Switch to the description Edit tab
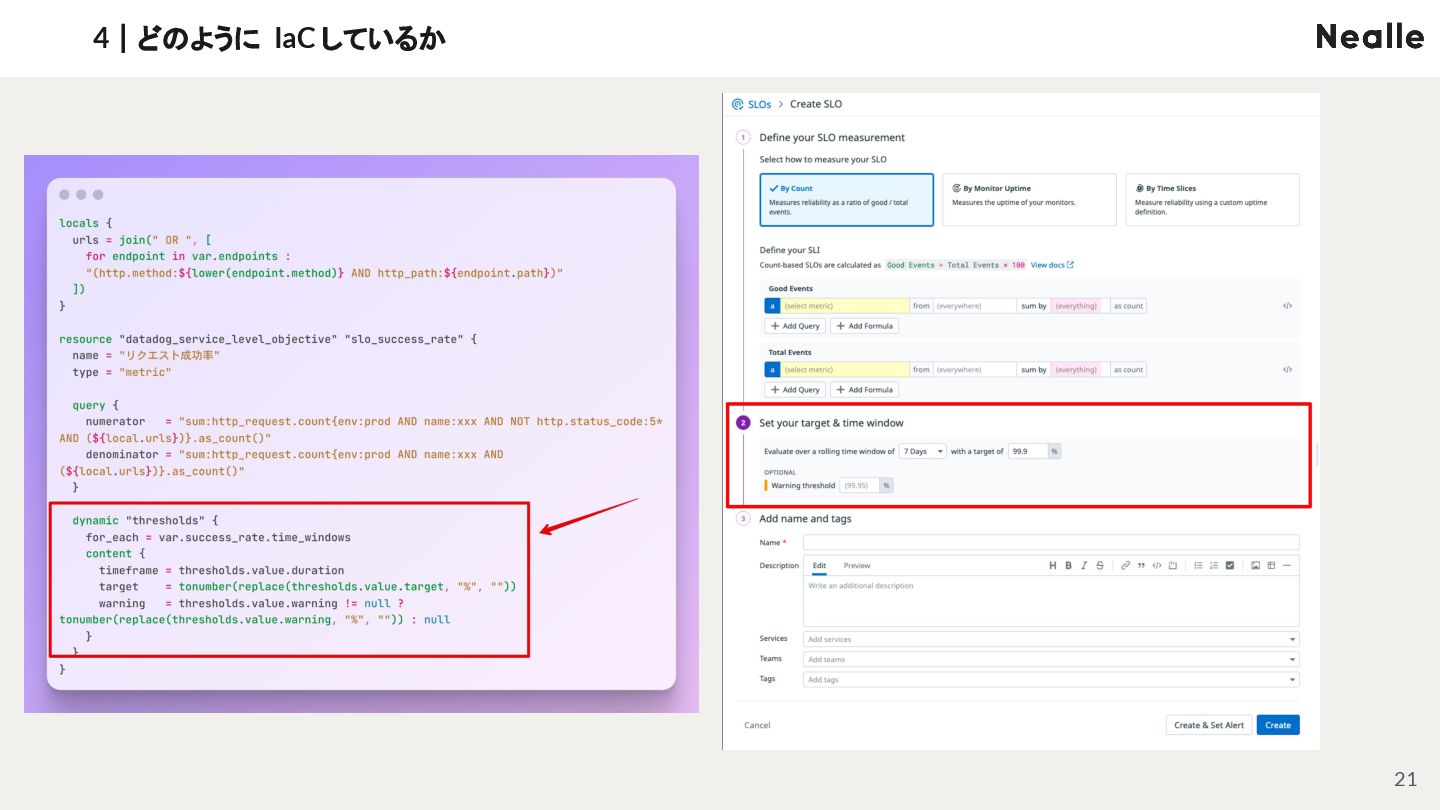The width and height of the screenshot is (1440, 810). point(819,566)
